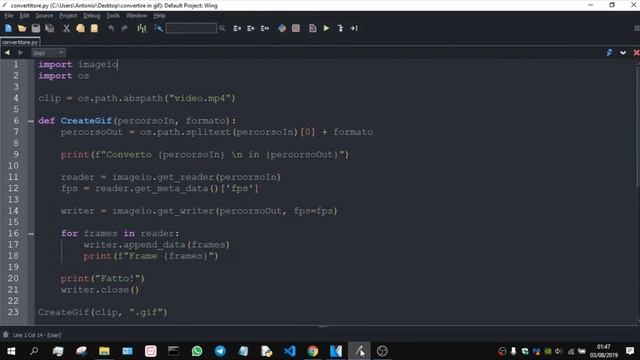
Task: Click into the toolbar search field
Action: coord(191,28)
